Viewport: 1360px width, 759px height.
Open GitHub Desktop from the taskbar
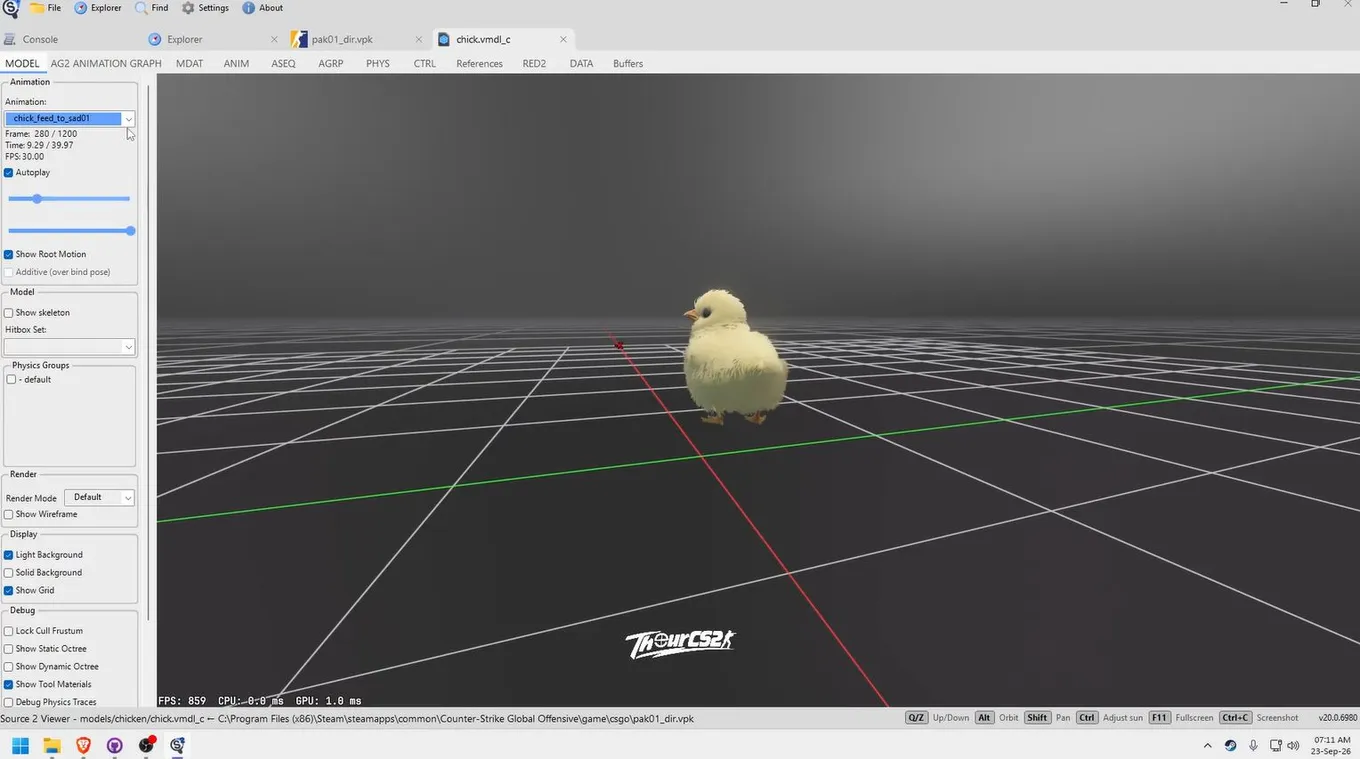(x=115, y=745)
